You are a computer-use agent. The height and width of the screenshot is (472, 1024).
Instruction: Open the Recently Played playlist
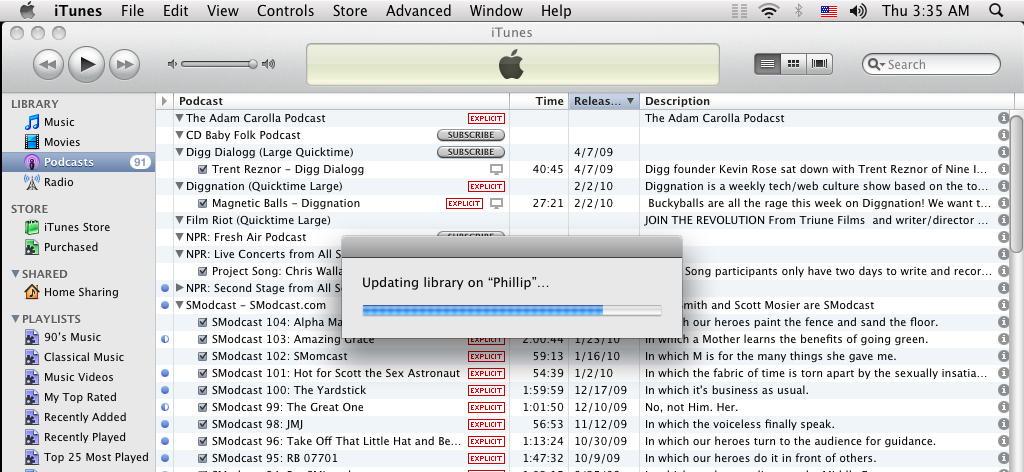coord(85,437)
